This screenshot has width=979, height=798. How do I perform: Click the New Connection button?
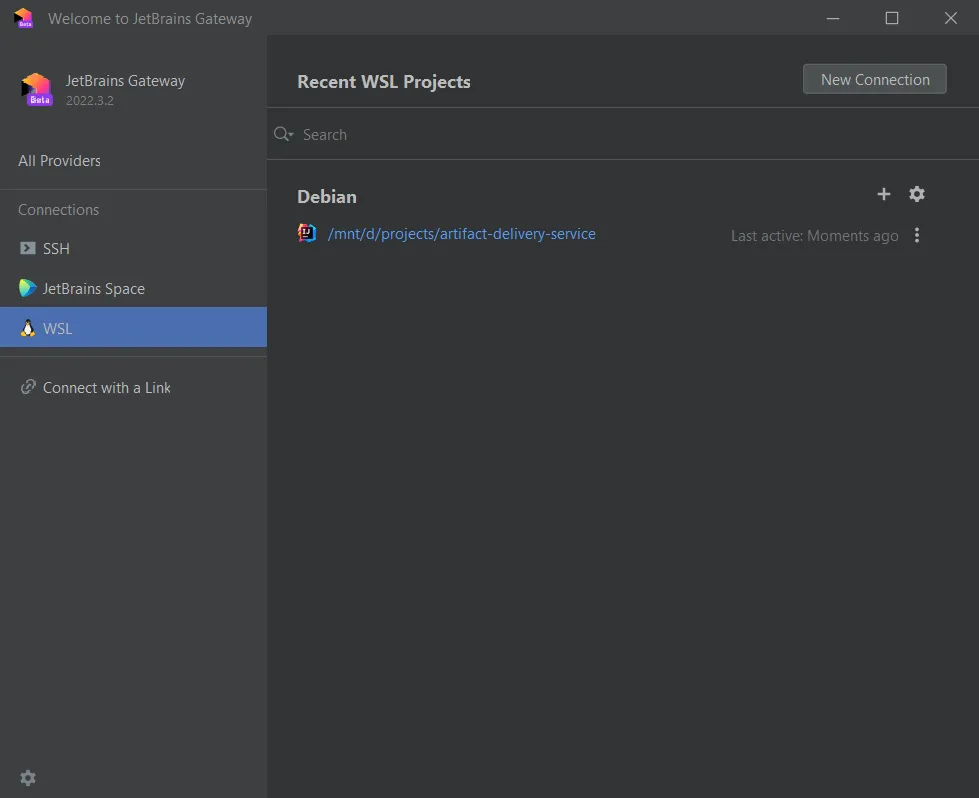click(x=874, y=80)
